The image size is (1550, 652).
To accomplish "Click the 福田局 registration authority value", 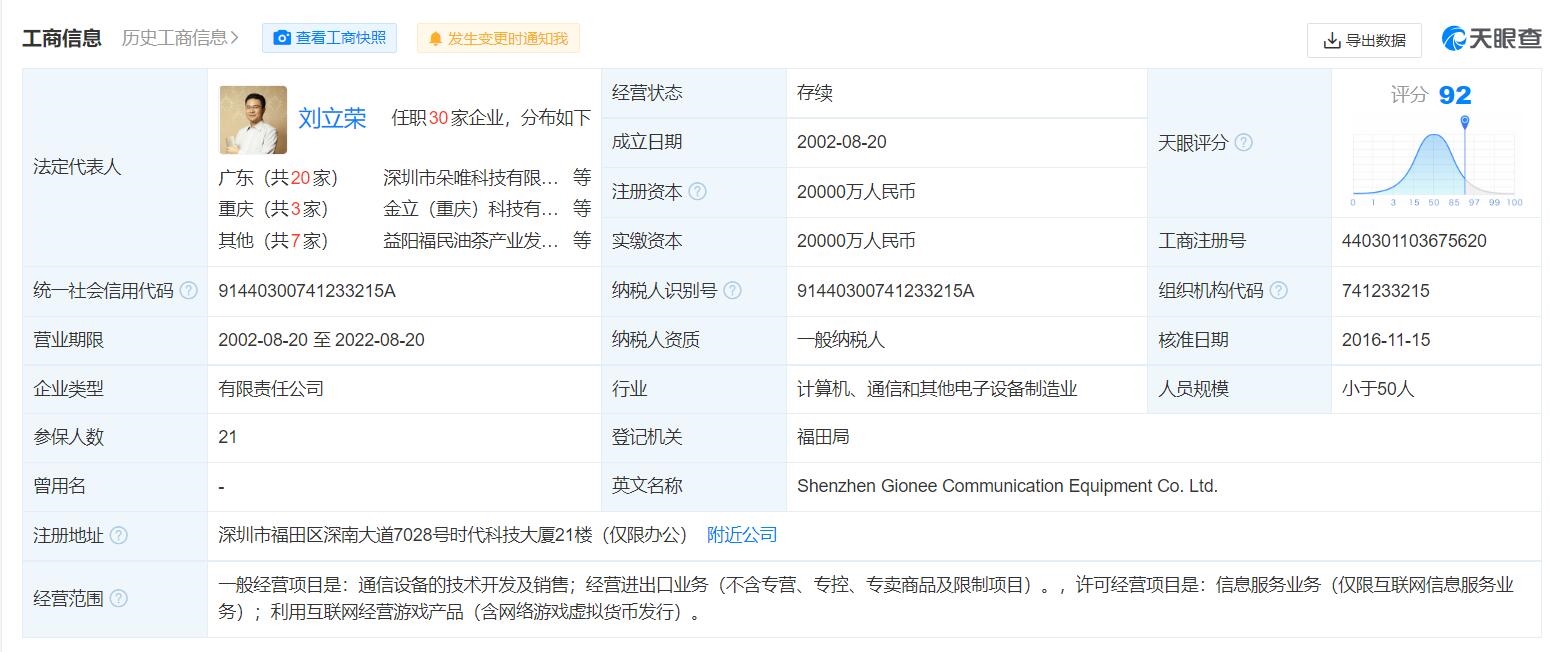I will point(823,437).
